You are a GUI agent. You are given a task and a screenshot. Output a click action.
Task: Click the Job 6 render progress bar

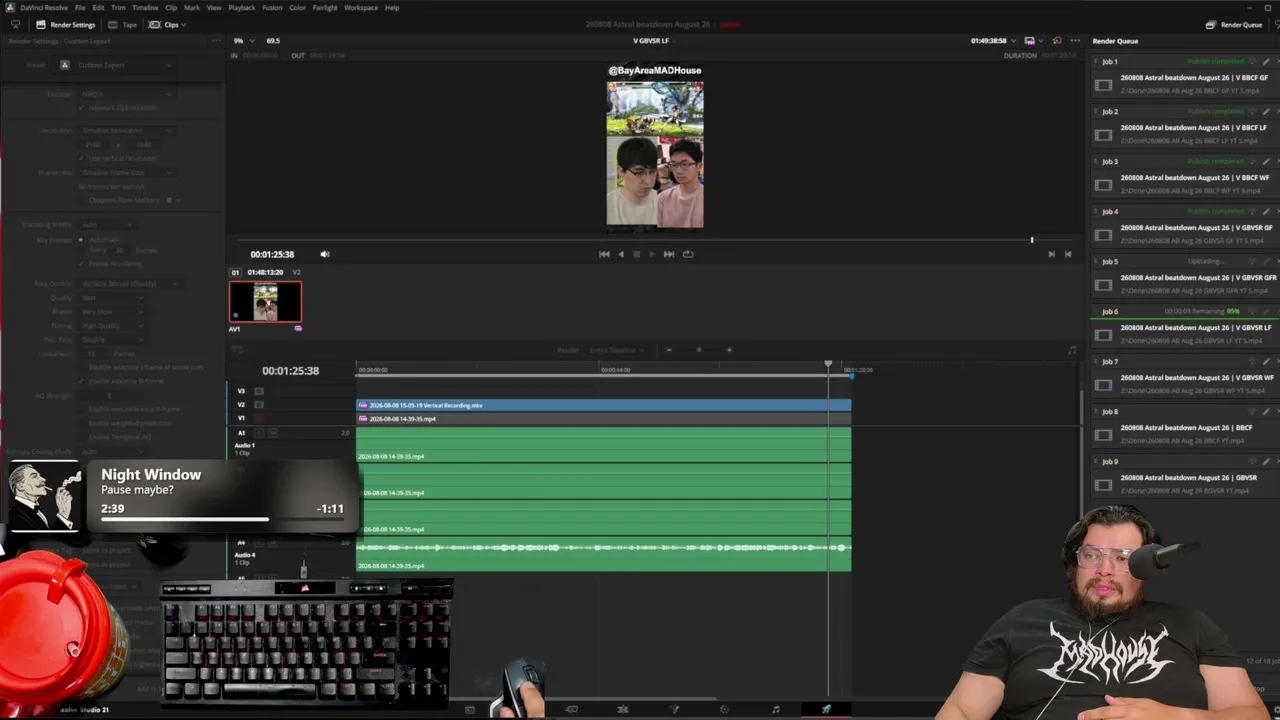pyautogui.click(x=1185, y=318)
